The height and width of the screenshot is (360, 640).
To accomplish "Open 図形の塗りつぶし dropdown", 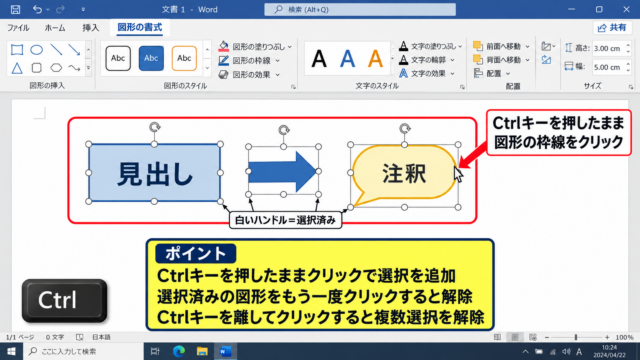I will pyautogui.click(x=256, y=47).
